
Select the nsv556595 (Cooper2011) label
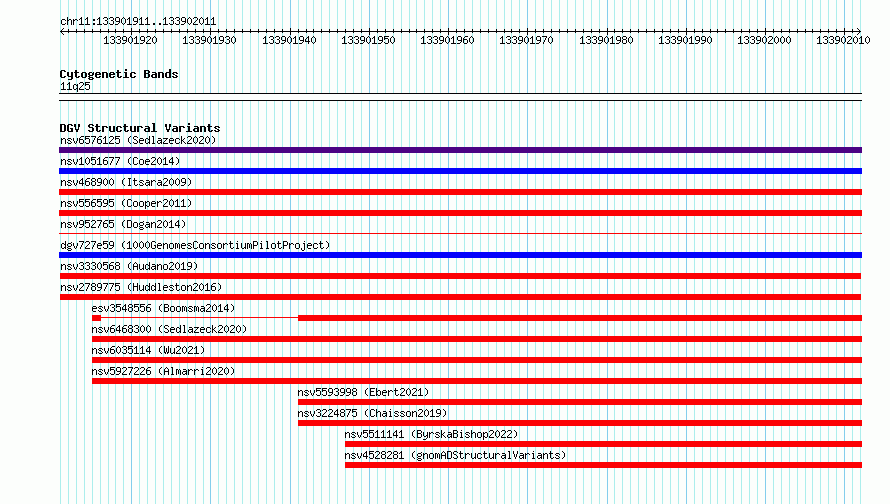(x=126, y=203)
